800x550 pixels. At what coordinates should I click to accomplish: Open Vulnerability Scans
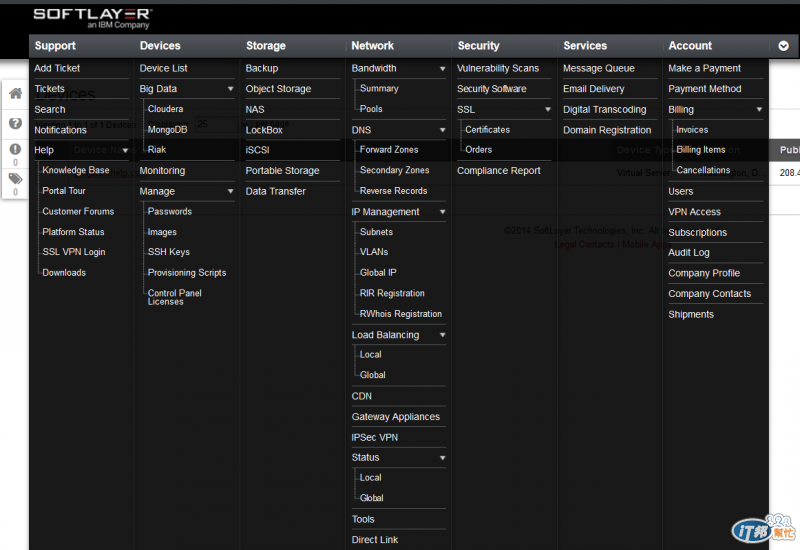(x=498, y=68)
